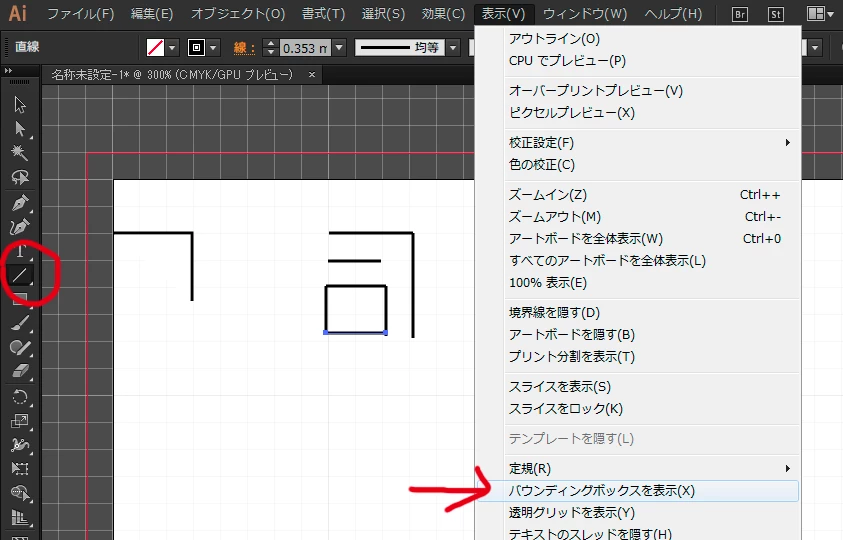This screenshot has width=843, height=540.
Task: Open the arrange documents layout icon
Action: (820, 13)
